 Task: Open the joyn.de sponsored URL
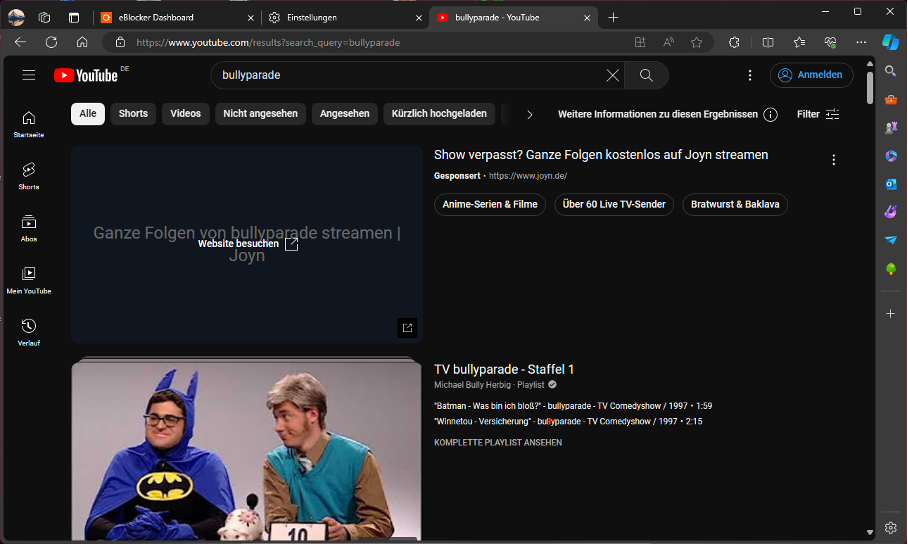coord(528,176)
